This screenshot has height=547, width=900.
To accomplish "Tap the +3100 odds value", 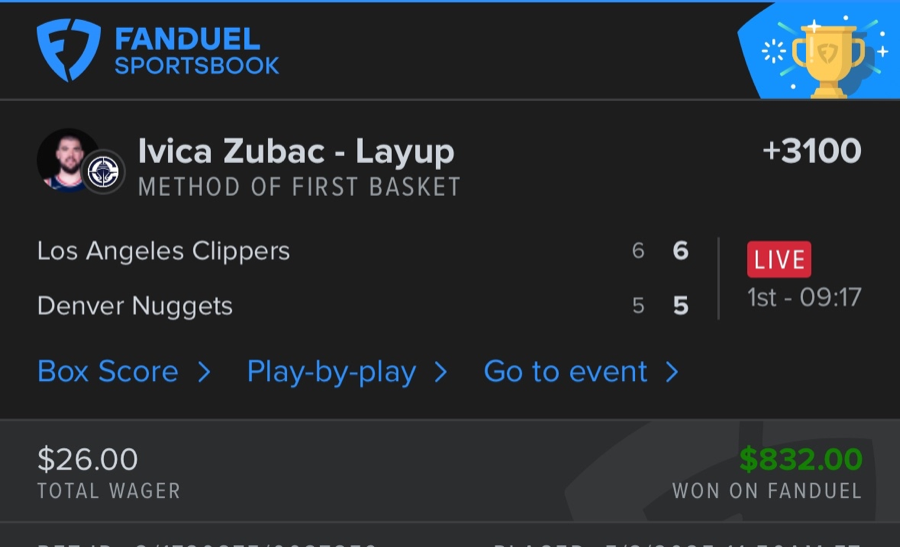I will (811, 151).
